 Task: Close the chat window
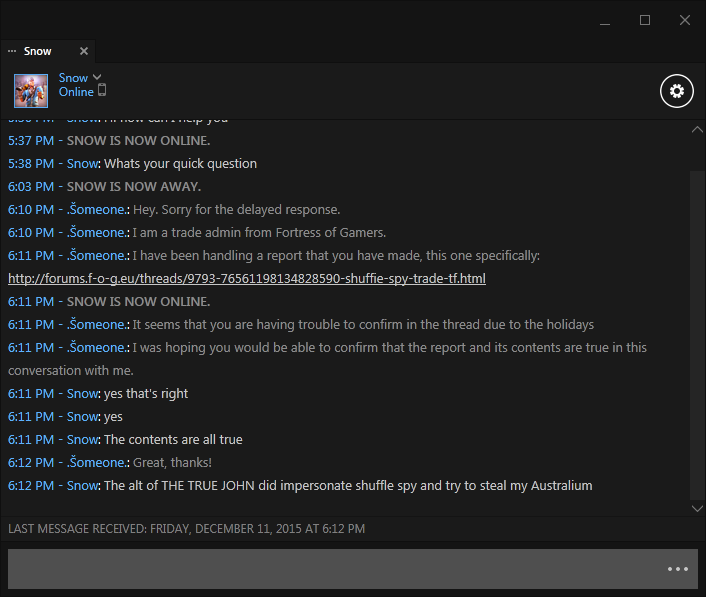tap(685, 20)
